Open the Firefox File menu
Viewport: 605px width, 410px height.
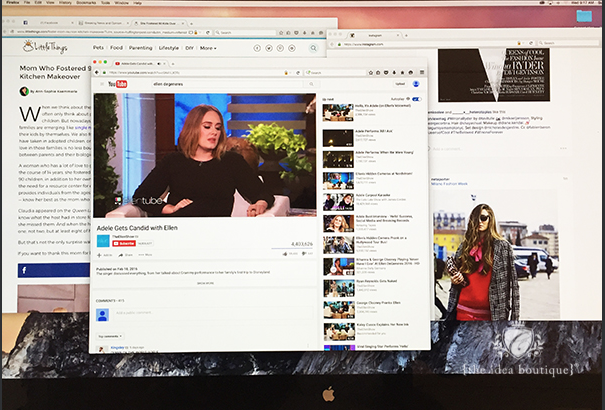coord(27,2)
